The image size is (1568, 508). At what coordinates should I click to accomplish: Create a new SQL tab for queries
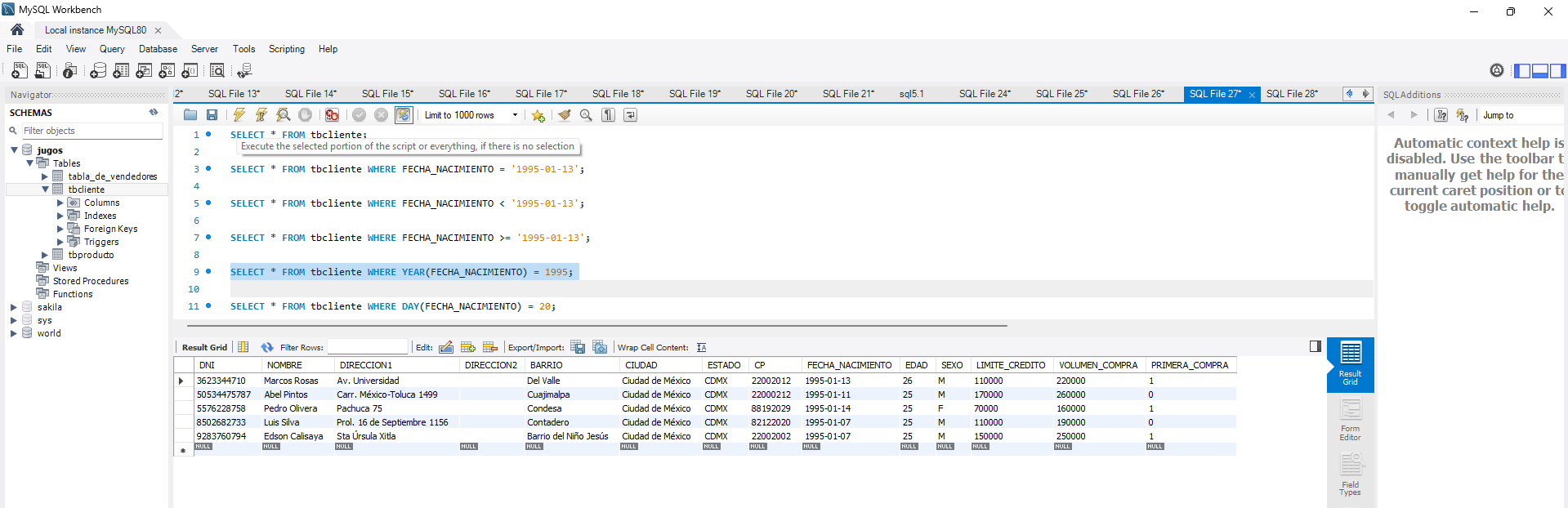(x=20, y=71)
